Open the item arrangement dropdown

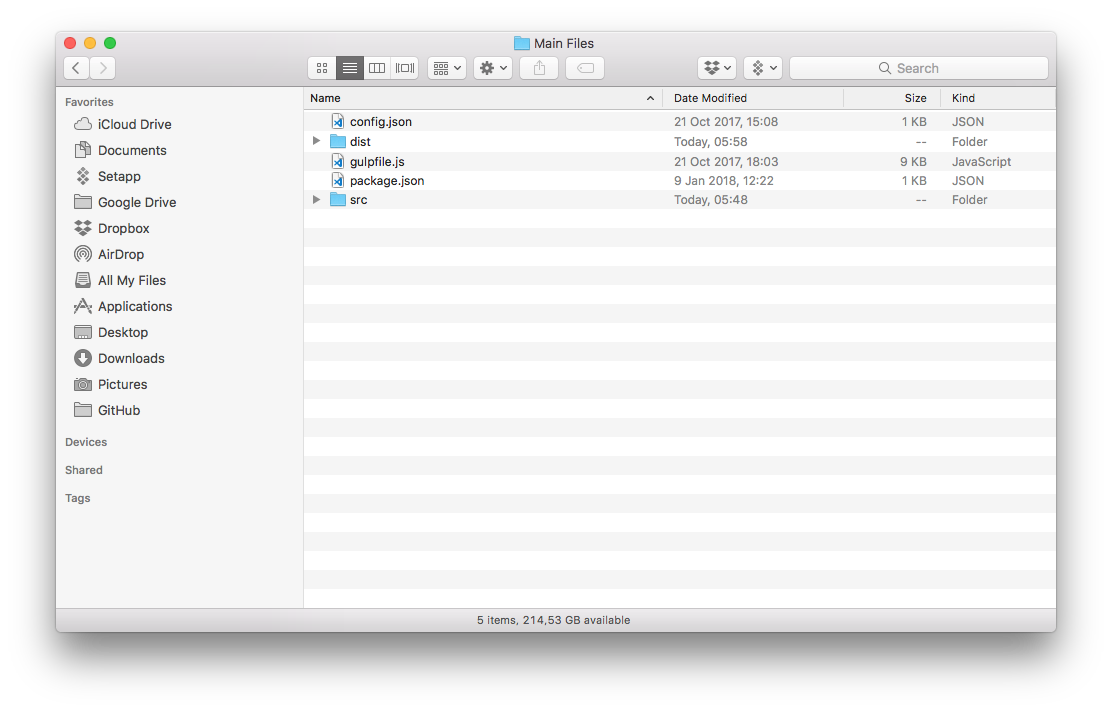[x=447, y=68]
